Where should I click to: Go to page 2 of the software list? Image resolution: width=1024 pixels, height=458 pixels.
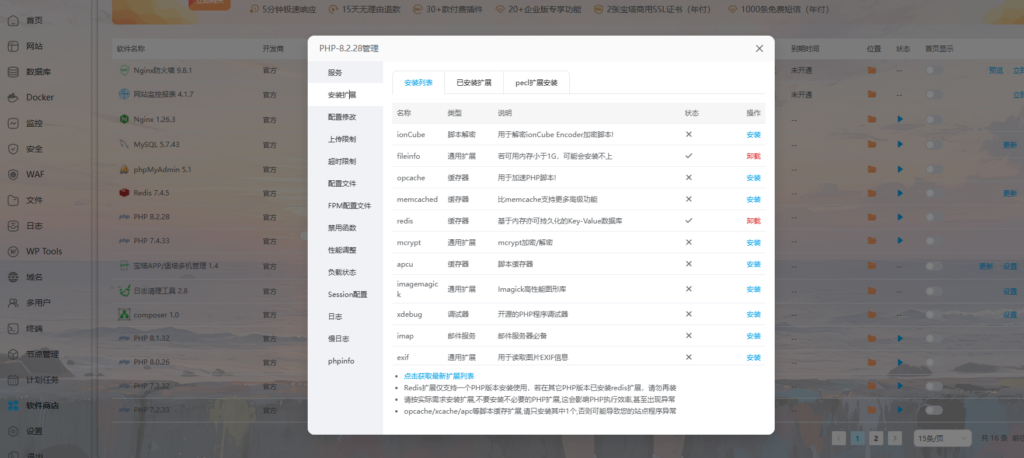pos(875,438)
